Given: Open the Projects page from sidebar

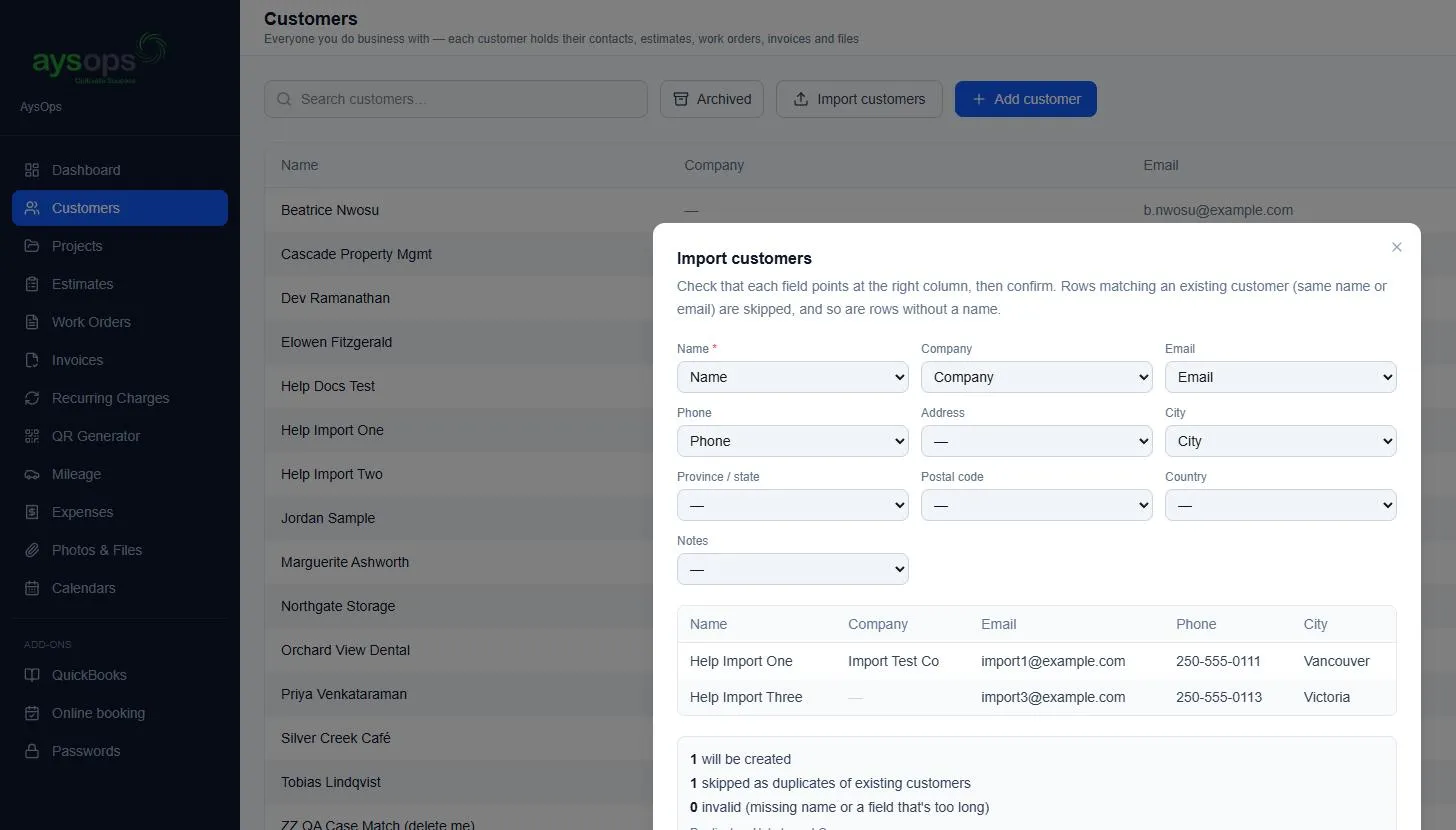Looking at the screenshot, I should 120,246.
